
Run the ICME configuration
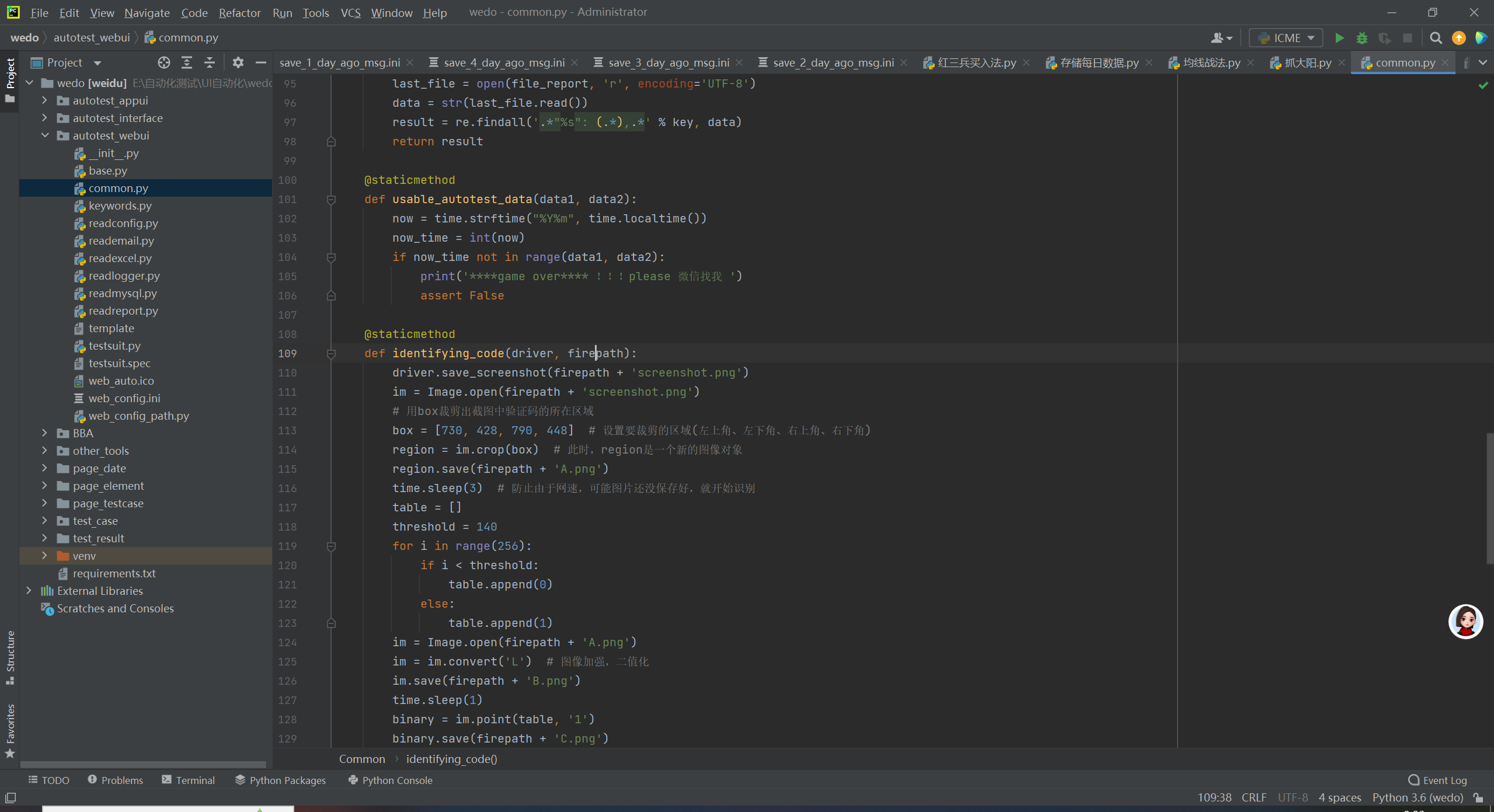coord(1339,38)
